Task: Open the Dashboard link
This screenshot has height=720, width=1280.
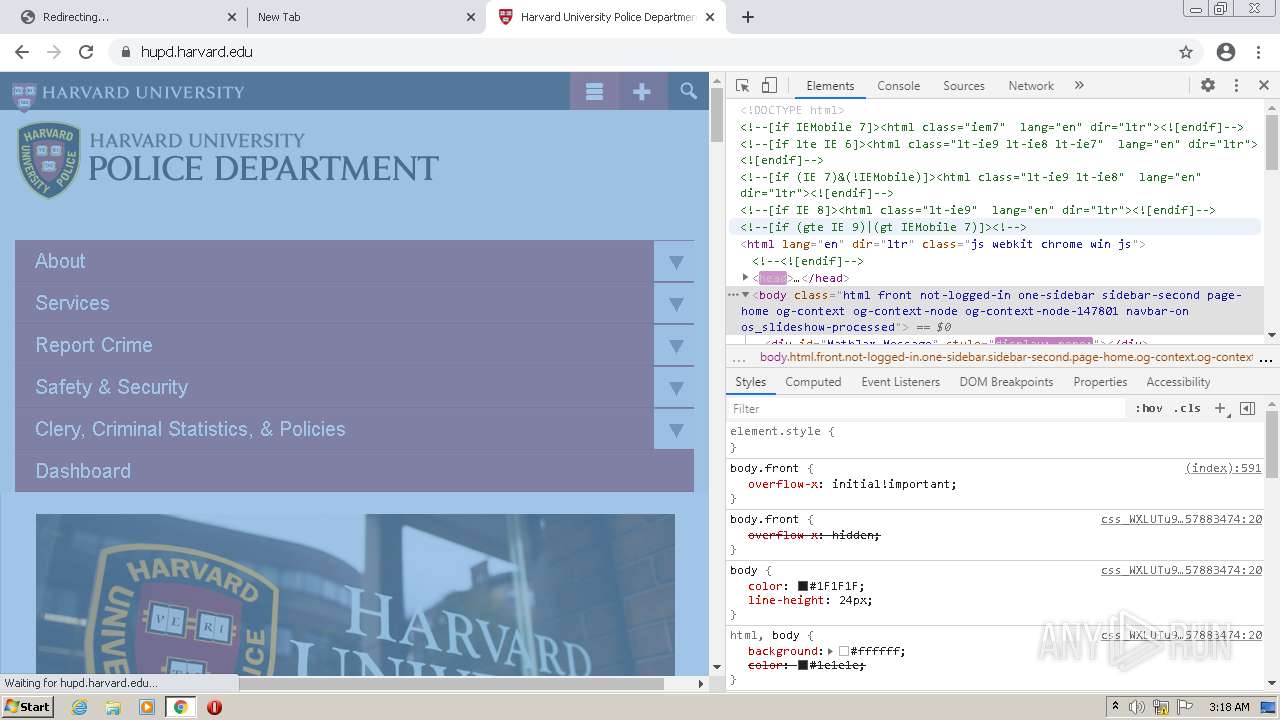Action: (83, 471)
